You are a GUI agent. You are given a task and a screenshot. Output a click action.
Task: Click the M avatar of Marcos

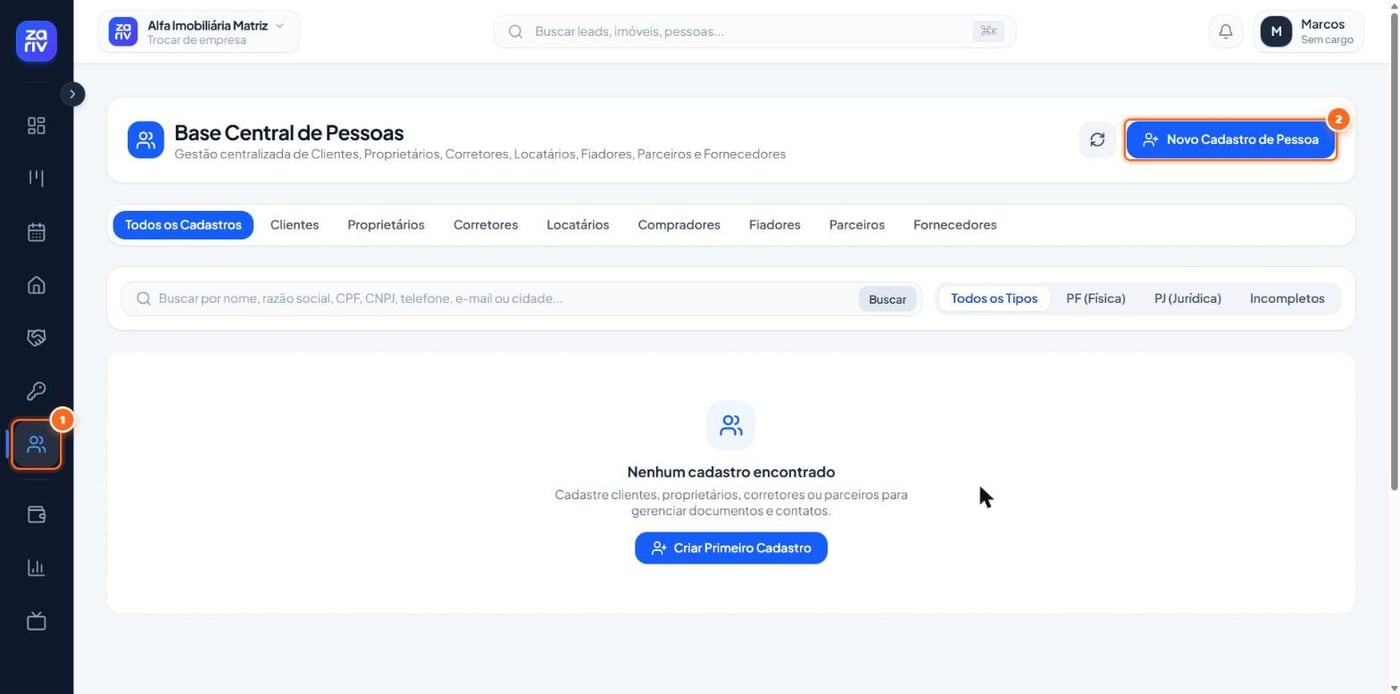pyautogui.click(x=1276, y=31)
